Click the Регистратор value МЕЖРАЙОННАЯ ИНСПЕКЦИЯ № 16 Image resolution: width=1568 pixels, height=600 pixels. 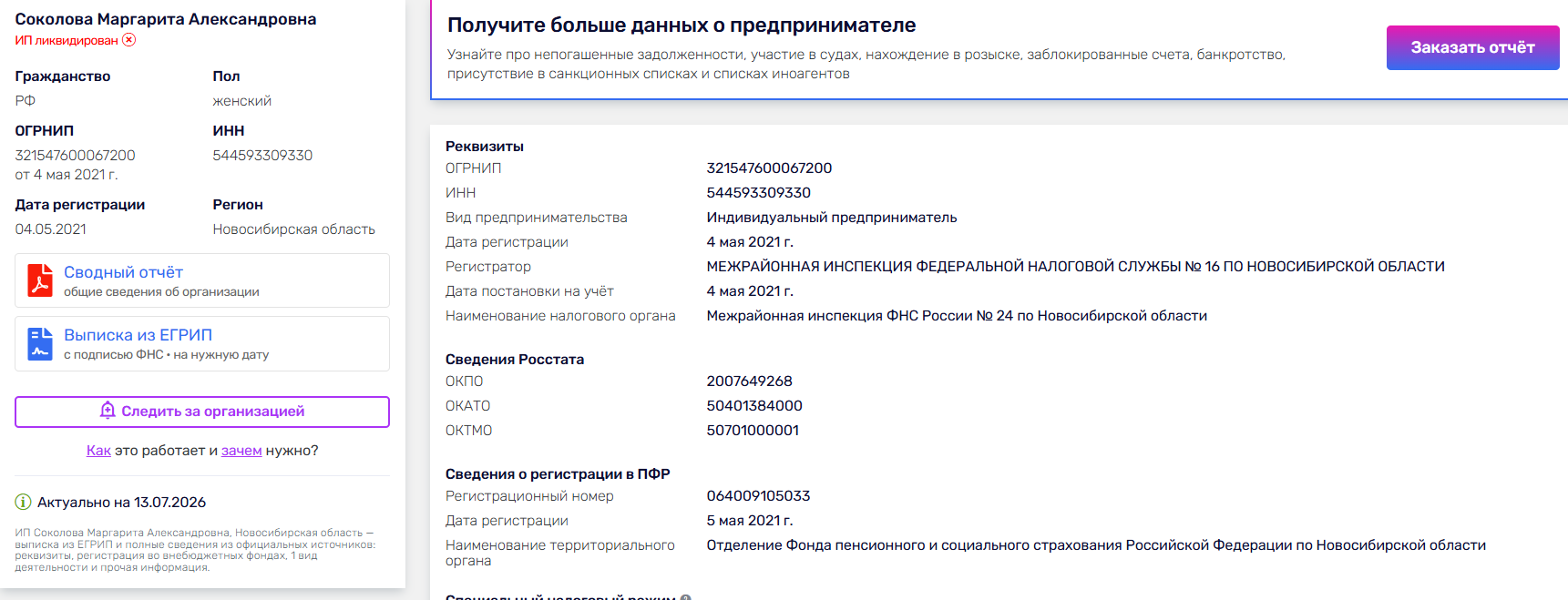[x=1075, y=267]
